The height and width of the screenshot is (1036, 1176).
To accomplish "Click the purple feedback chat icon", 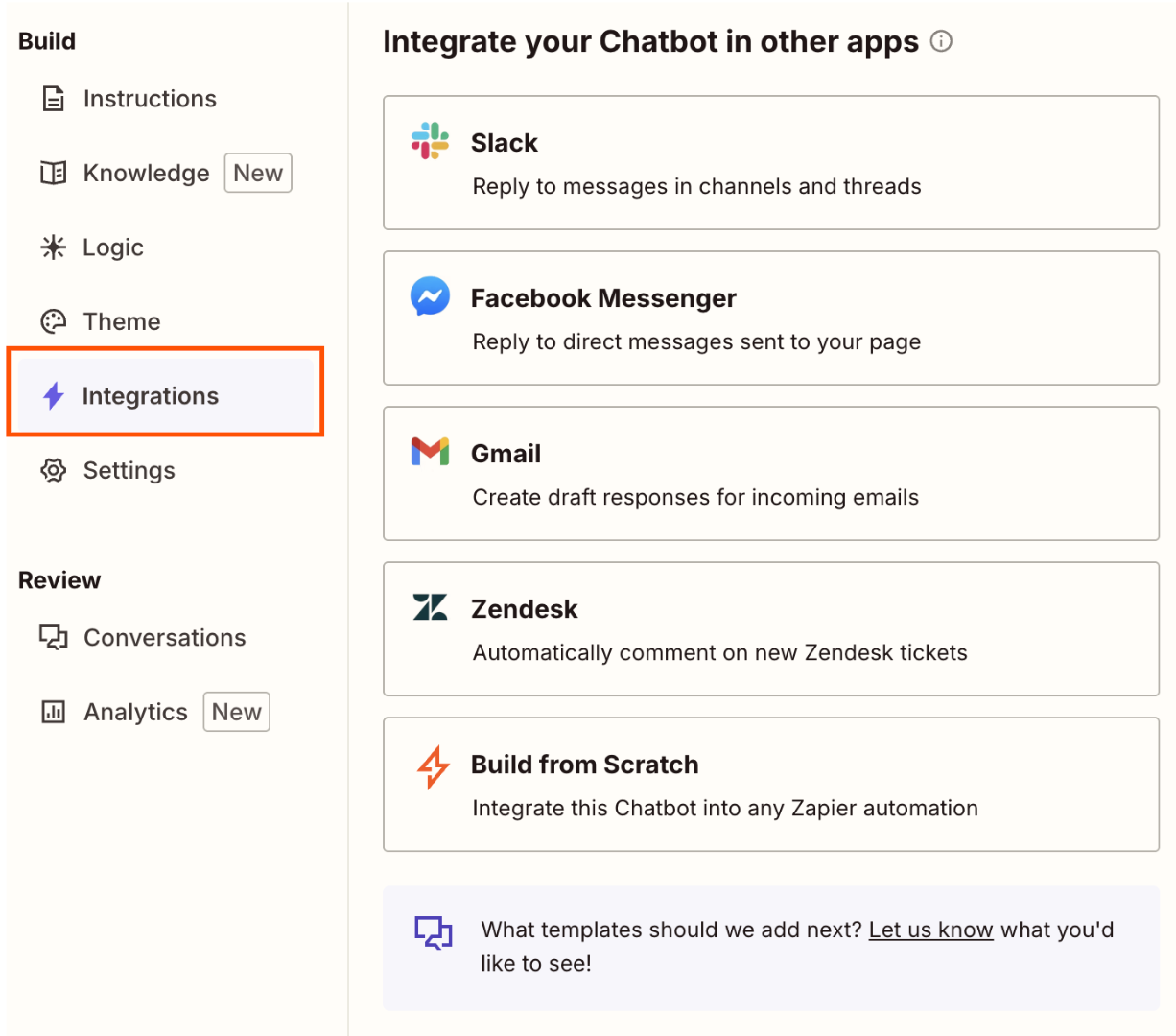I will point(433,932).
